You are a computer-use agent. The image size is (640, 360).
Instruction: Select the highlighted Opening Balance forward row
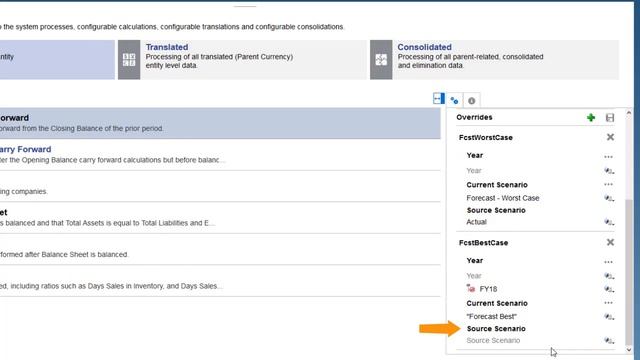220,123
